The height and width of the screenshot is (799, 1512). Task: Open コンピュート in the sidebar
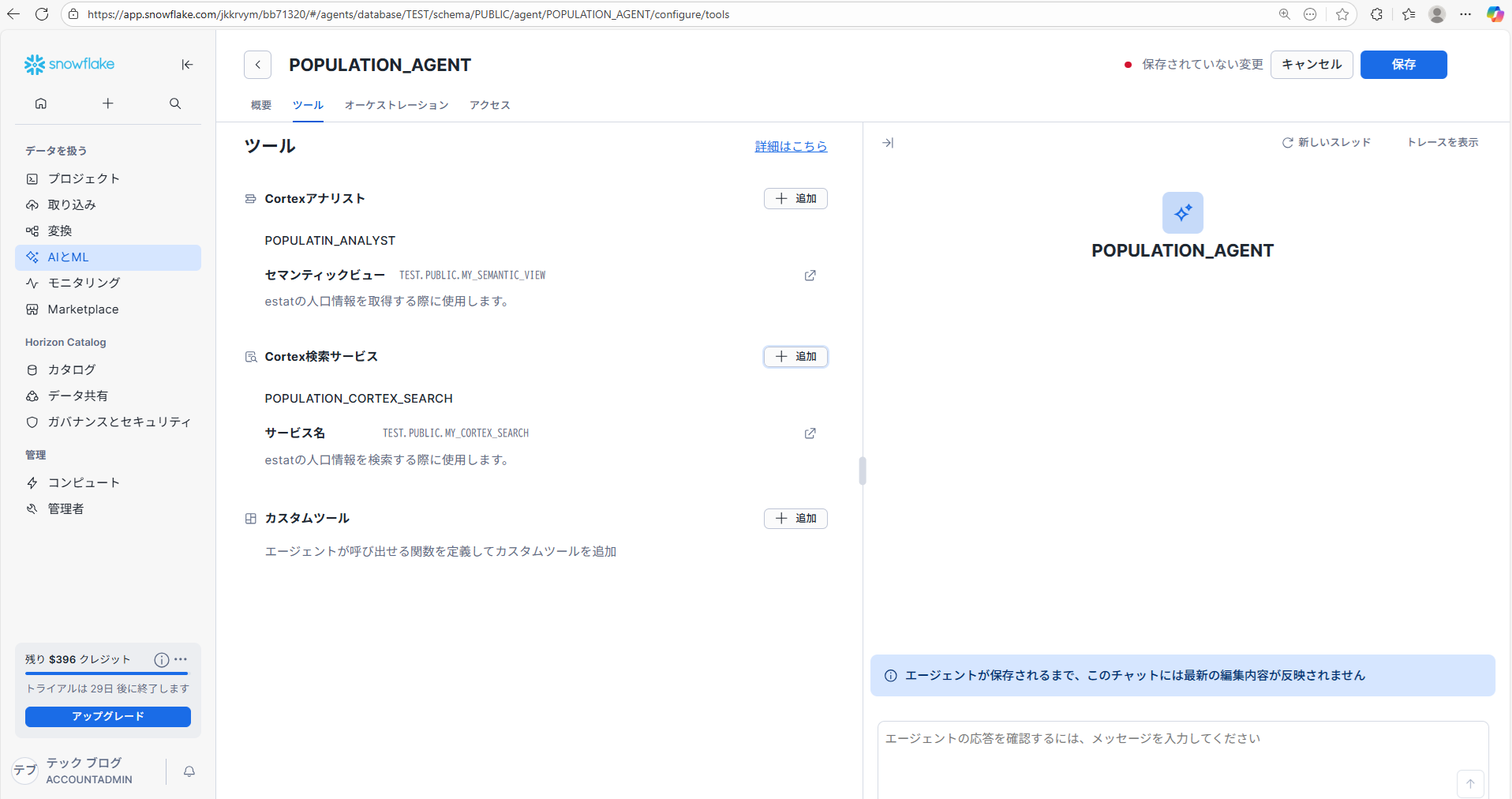108,482
